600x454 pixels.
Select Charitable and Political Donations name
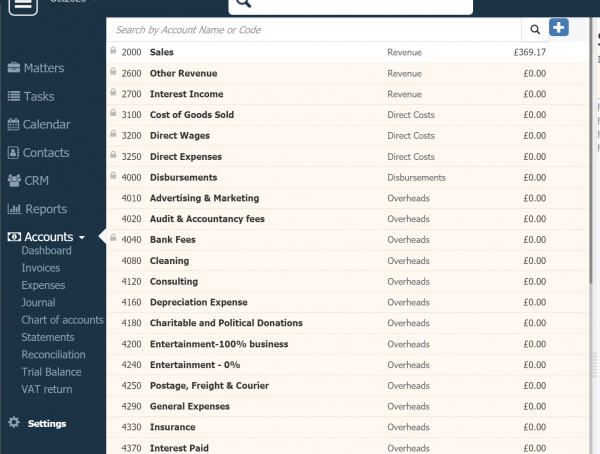point(226,323)
